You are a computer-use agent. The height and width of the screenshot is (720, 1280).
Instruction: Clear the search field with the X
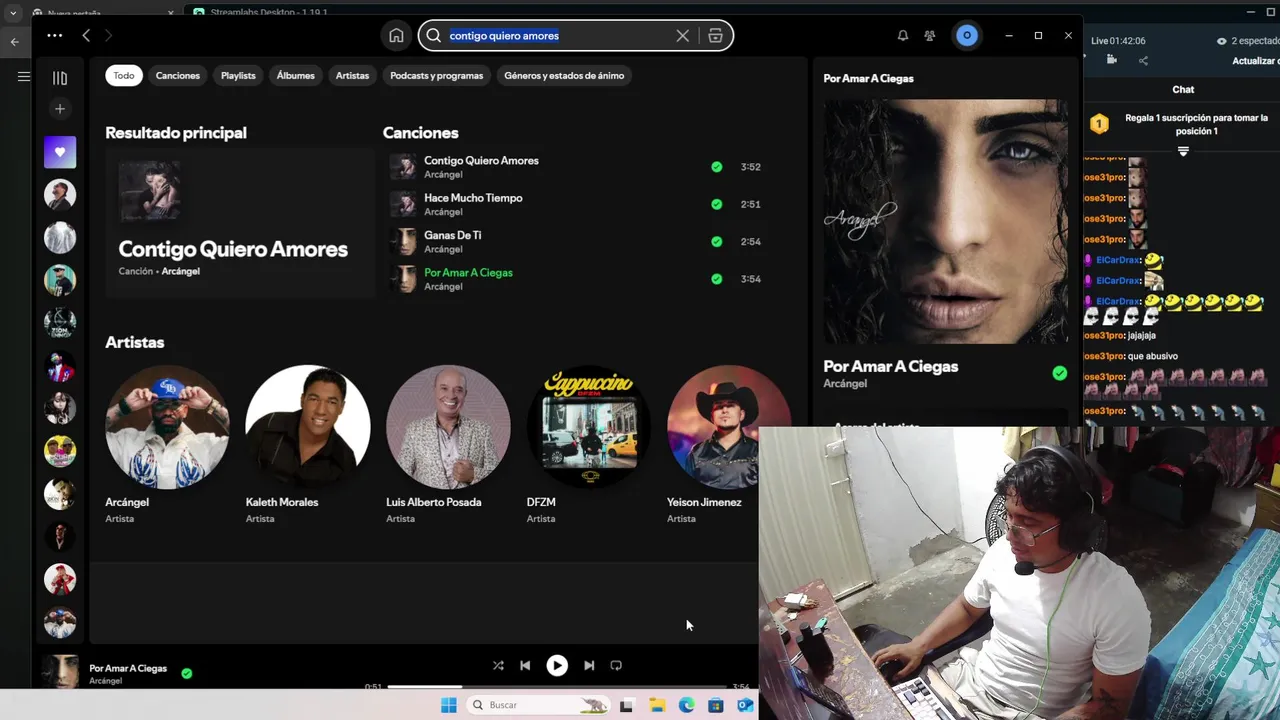point(682,36)
